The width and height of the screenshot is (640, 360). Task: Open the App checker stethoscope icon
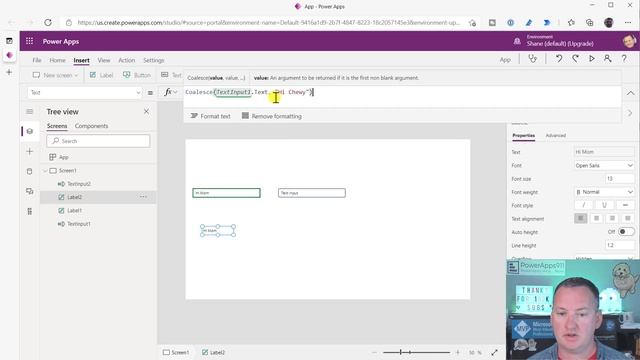click(x=533, y=59)
